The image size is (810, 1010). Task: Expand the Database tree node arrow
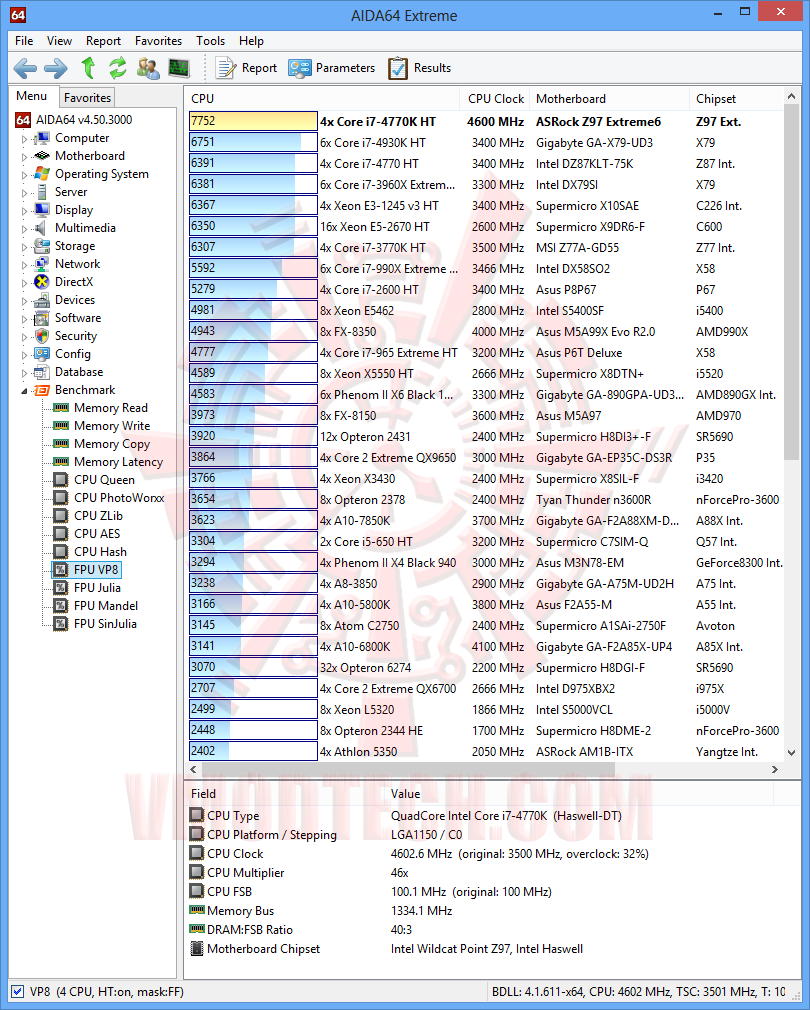[x=24, y=373]
